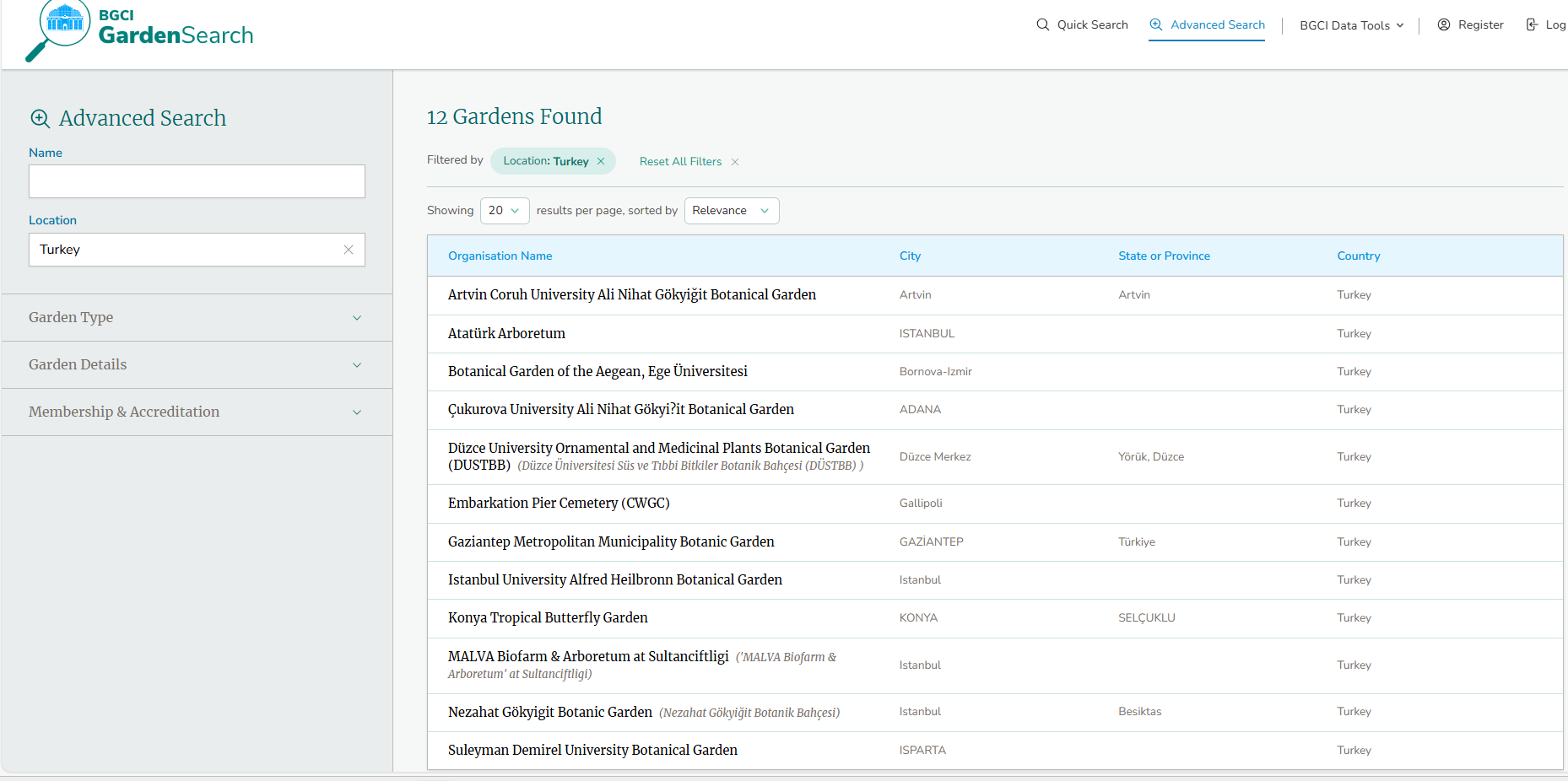Open Artvin Coruh University Ali Nihat Gökyiğit Botanical Garden
The image size is (1568, 781).
(632, 294)
